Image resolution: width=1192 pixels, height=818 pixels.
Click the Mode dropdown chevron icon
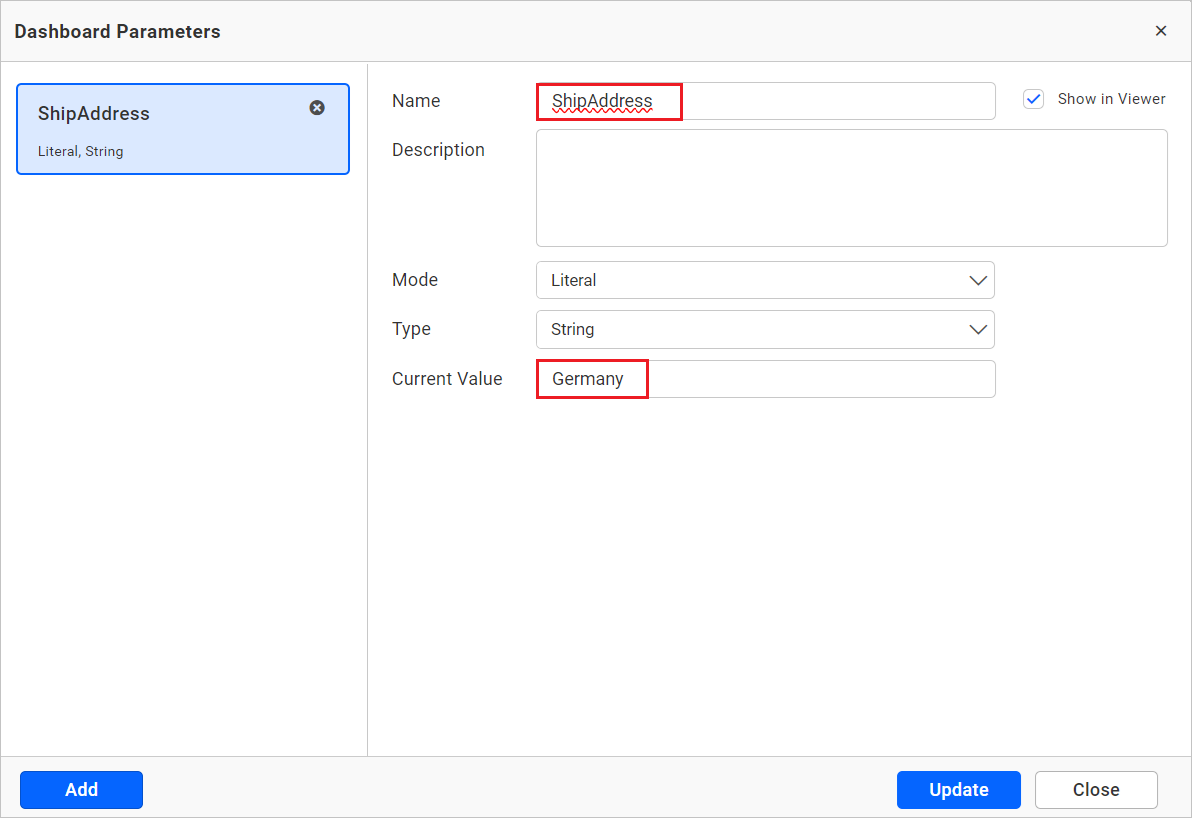(978, 280)
